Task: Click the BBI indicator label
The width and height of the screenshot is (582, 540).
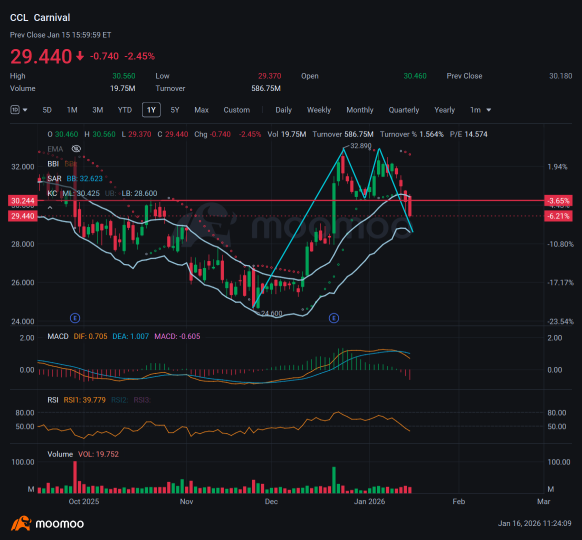Action: [53, 164]
